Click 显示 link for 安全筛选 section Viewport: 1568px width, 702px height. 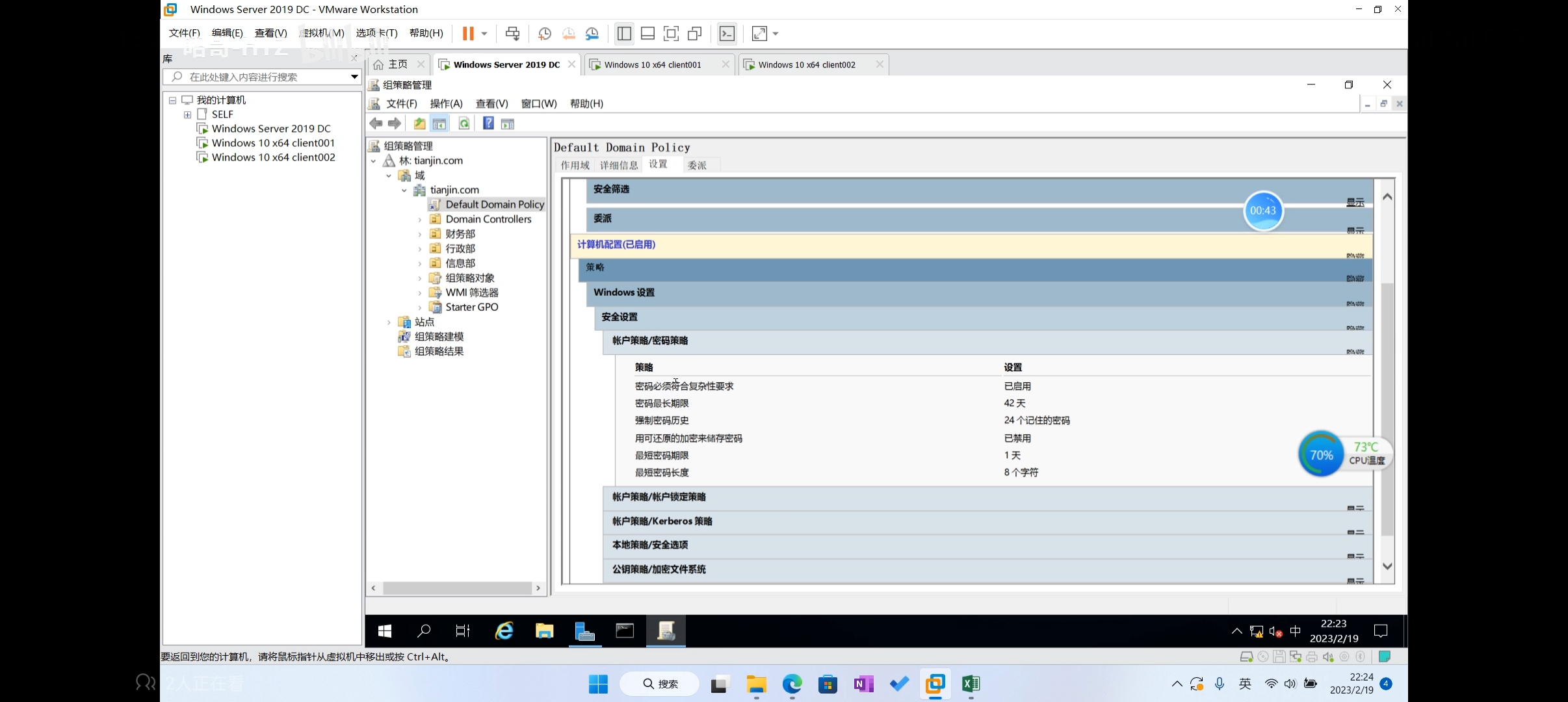coord(1355,203)
